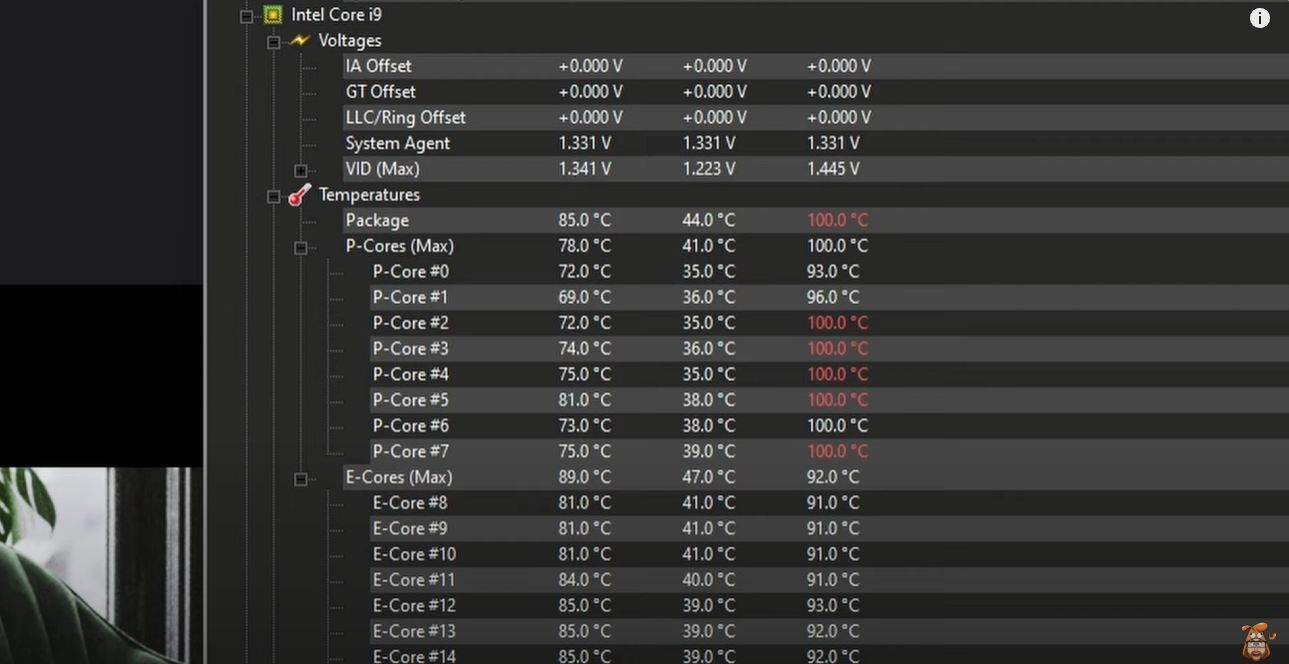Collapse the Intel Core i9 tree node
The height and width of the screenshot is (664, 1289).
[246, 16]
